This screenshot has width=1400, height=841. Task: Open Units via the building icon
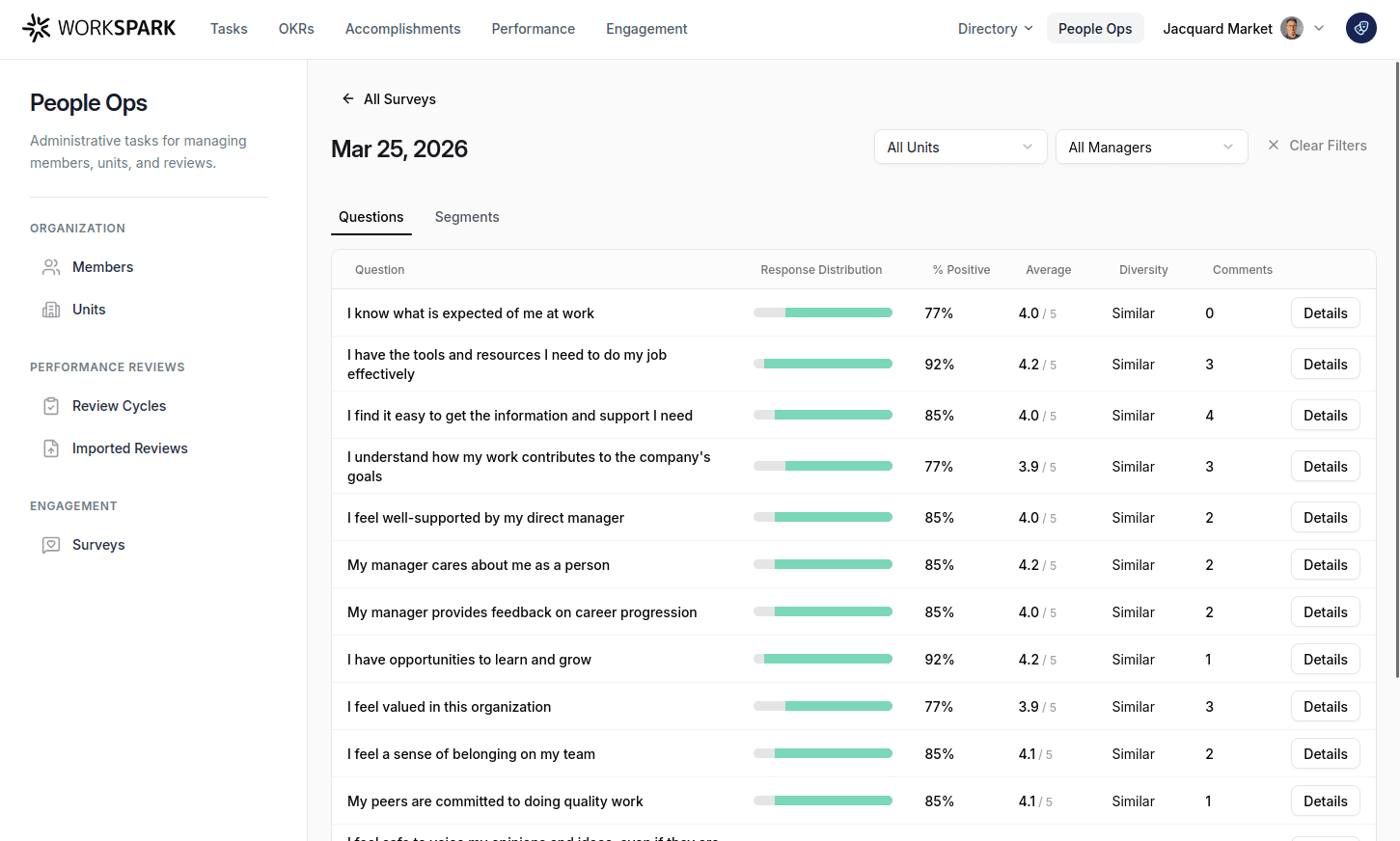pos(51,309)
